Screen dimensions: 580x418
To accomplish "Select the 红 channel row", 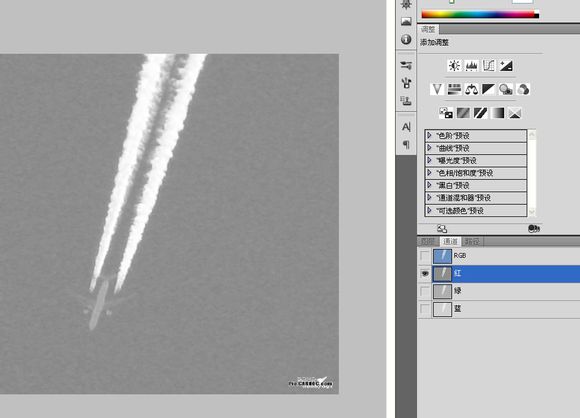I will (x=499, y=273).
